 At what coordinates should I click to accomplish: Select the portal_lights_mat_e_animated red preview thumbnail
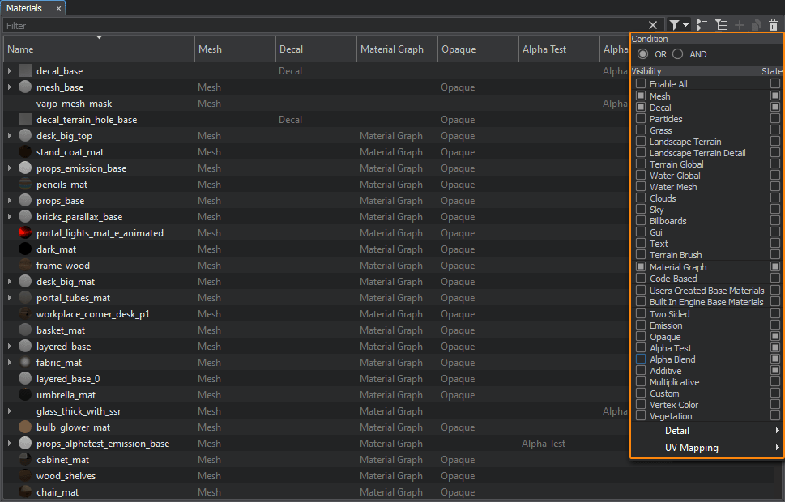tap(26, 233)
